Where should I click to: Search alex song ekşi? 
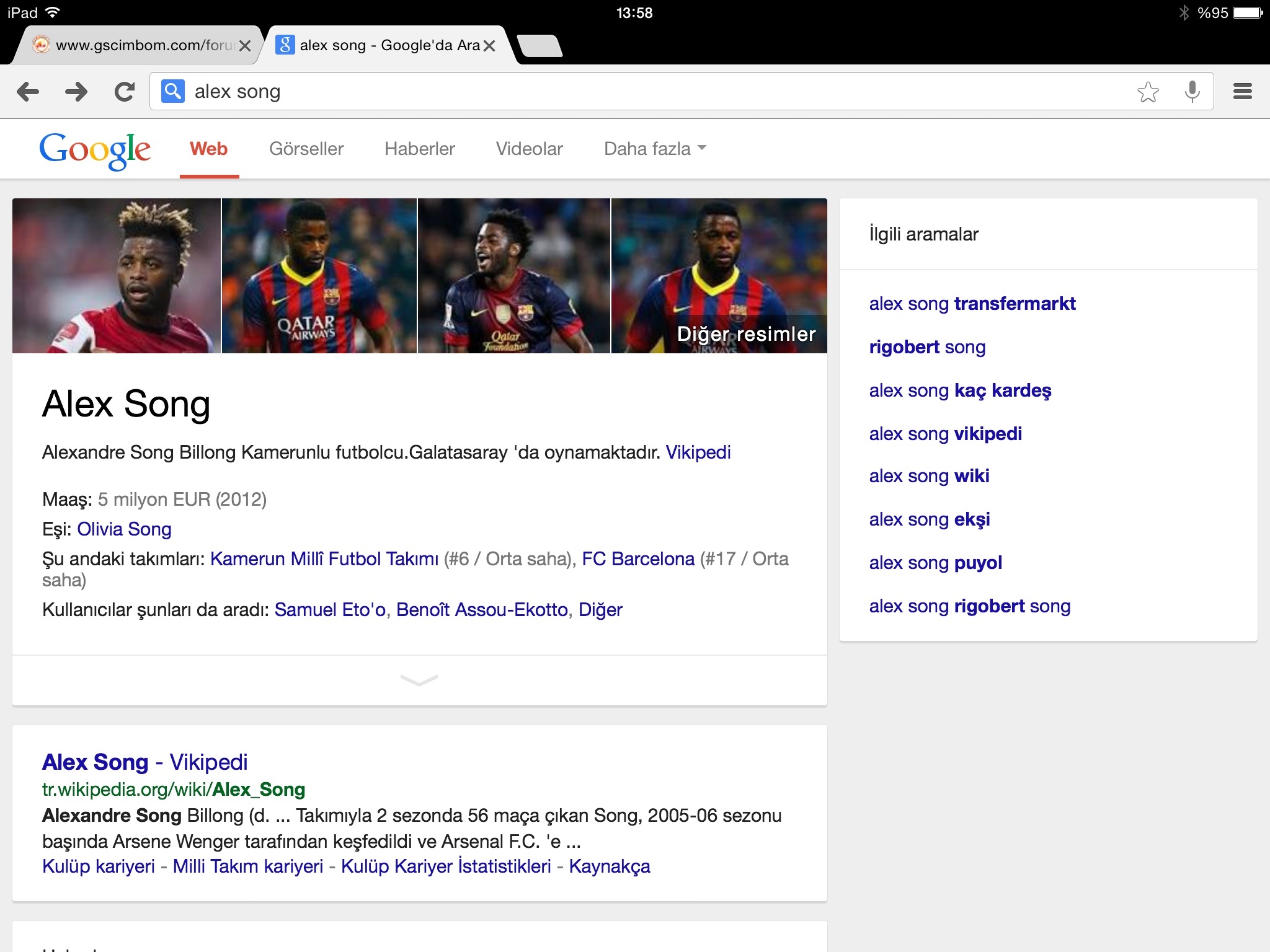coord(930,519)
